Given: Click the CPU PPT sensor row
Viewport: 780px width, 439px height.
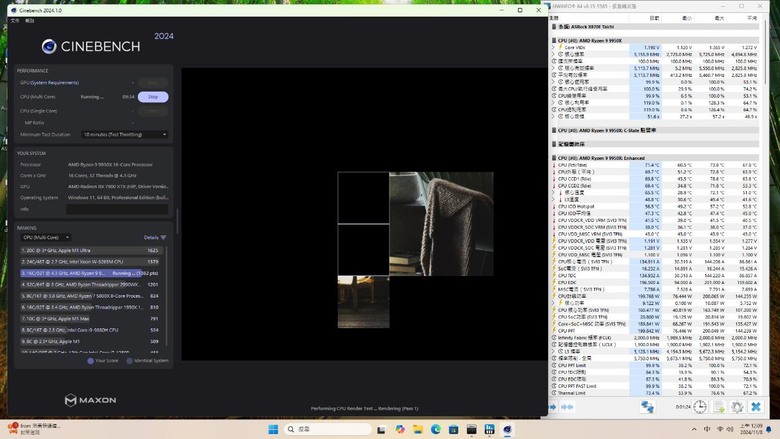Looking at the screenshot, I should pyautogui.click(x=655, y=331).
